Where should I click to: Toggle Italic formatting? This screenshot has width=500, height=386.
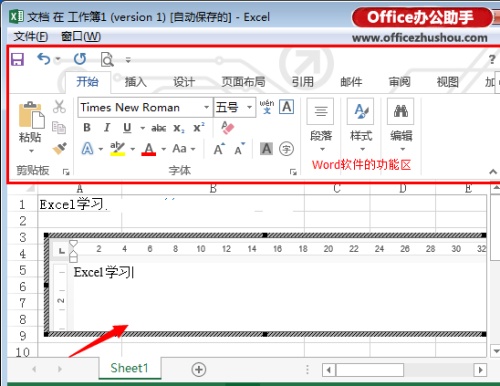coord(107,128)
